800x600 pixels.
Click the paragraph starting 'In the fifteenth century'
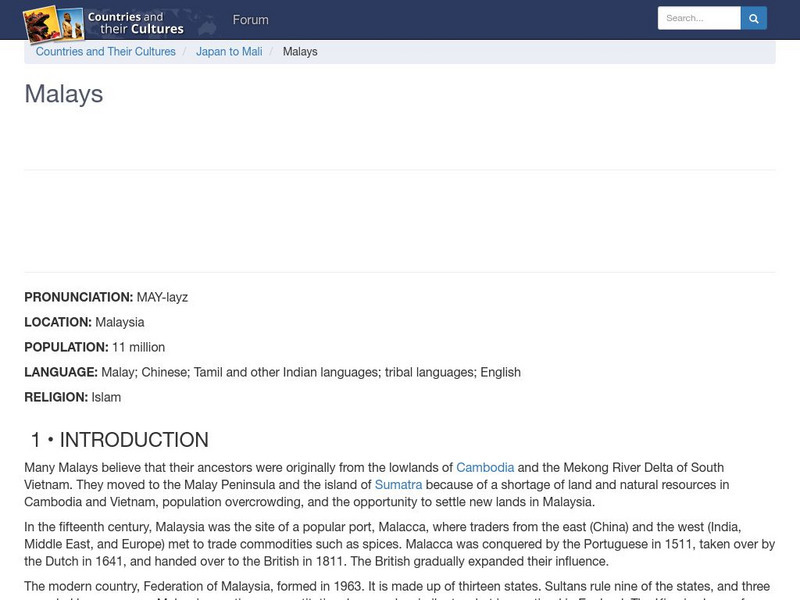[400, 544]
